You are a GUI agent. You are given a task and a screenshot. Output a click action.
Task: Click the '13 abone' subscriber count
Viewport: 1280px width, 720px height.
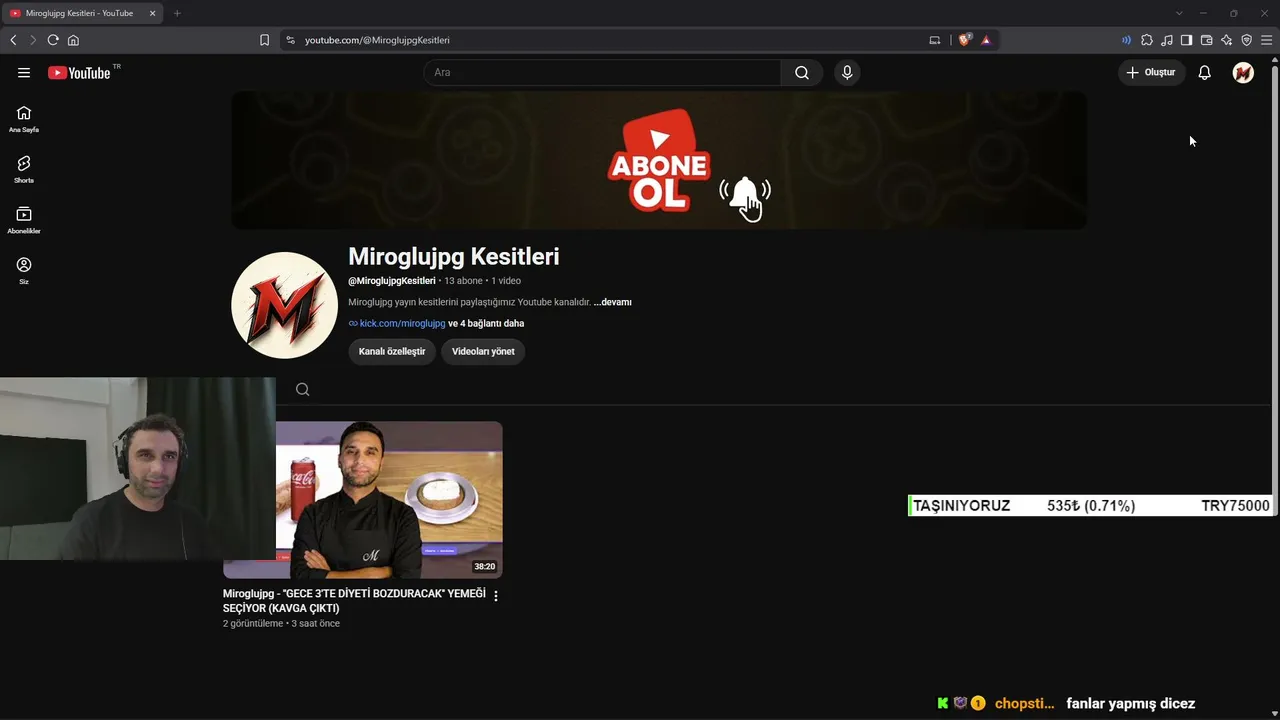(x=463, y=281)
